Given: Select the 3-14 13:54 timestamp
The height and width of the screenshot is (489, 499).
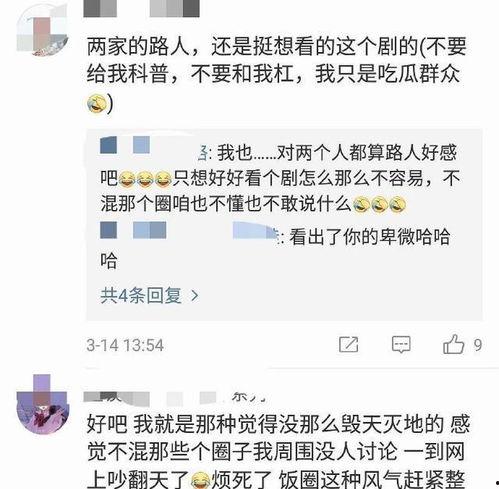Looking at the screenshot, I should pos(125,345).
